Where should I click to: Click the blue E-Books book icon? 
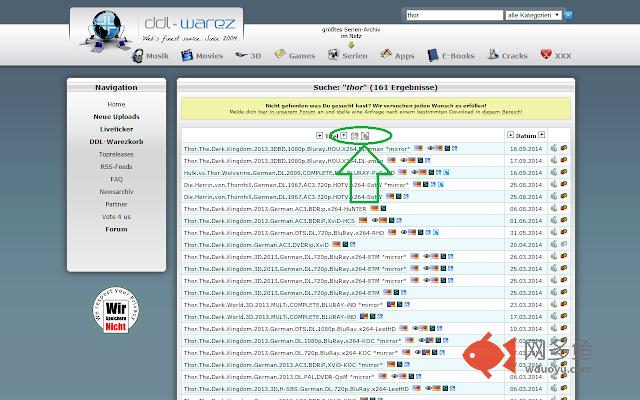point(433,55)
